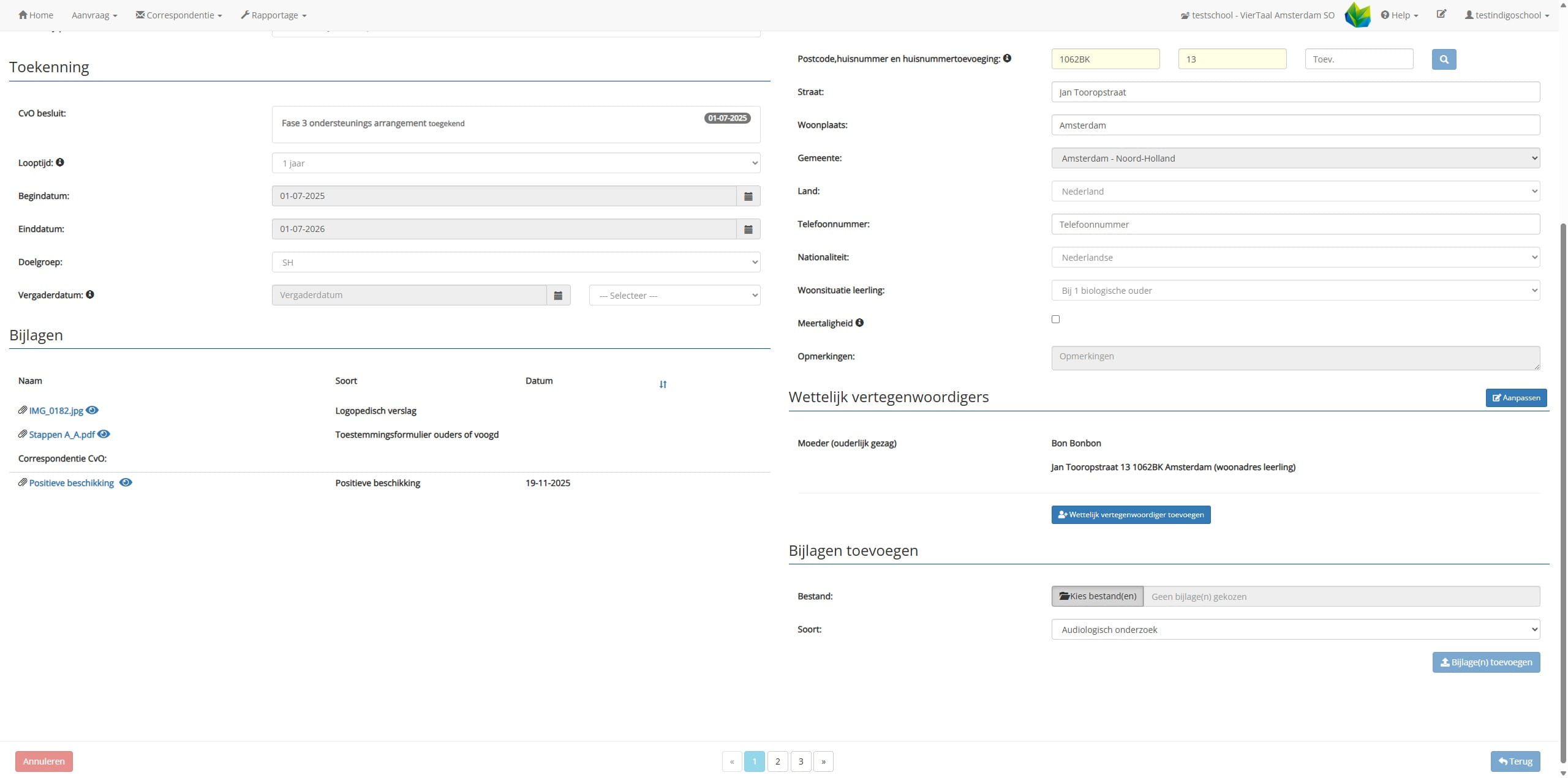Click info icon next to Looptijd
This screenshot has height=778, width=1568.
(x=60, y=162)
